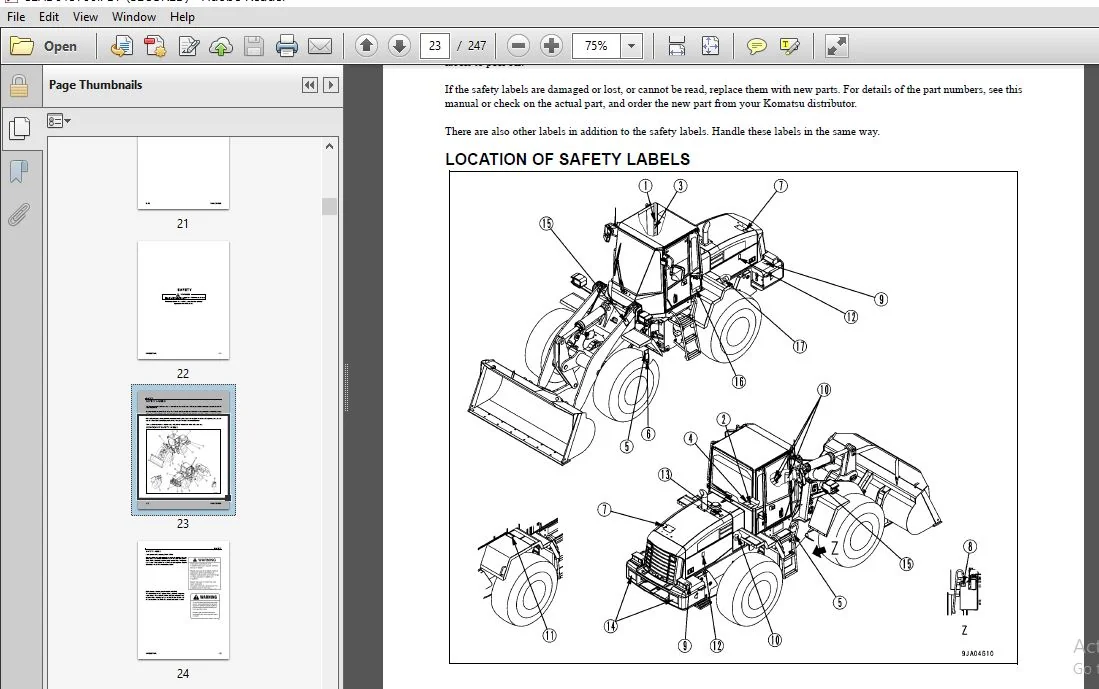Click the Highlight text tool icon
Screen dimensions: 1099x689
pos(790,46)
